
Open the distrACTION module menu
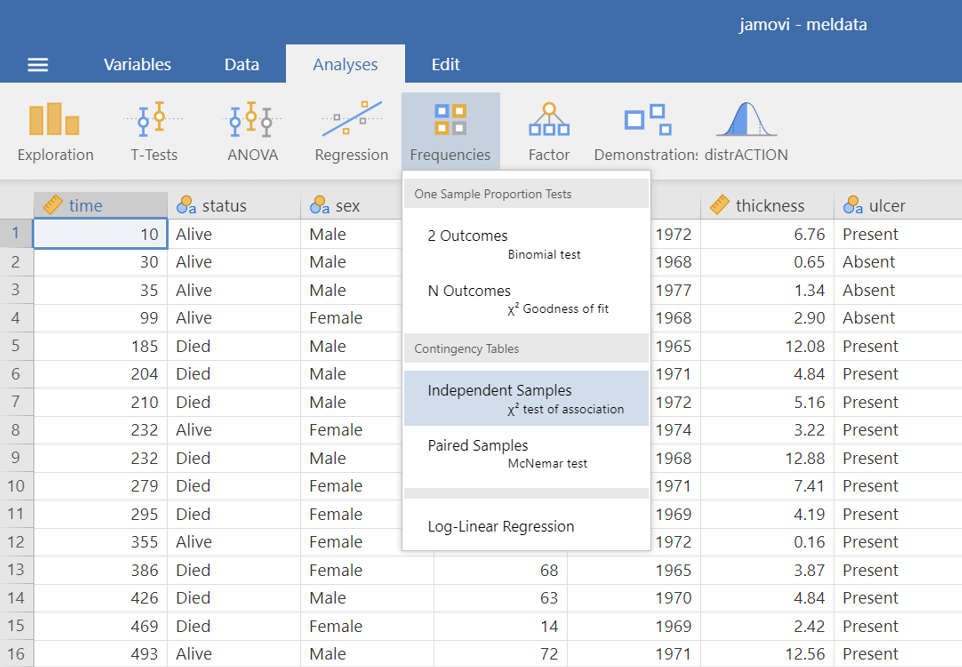746,132
